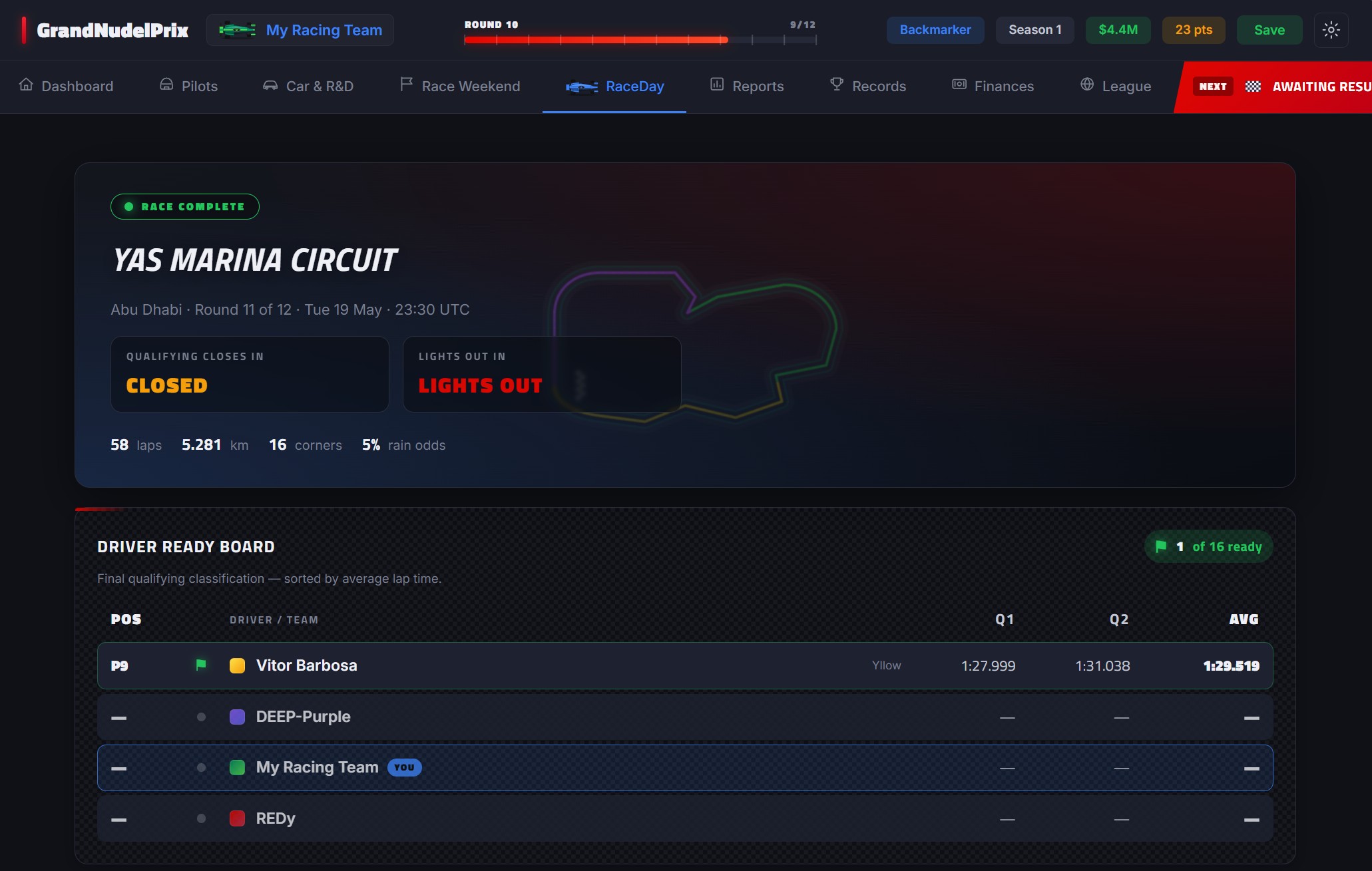Click Vitor Barbosa's Q1 time 1:27.999
Screen dimensions: 1372x871
988,665
